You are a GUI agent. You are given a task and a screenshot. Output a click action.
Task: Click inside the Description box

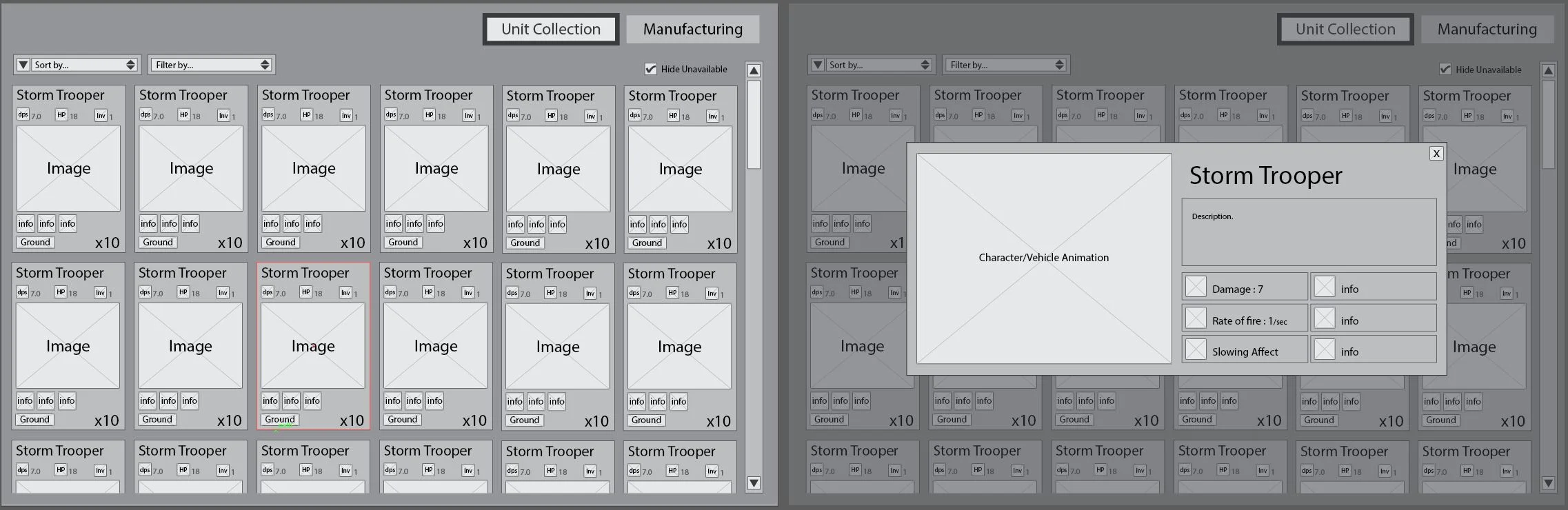tap(1309, 232)
